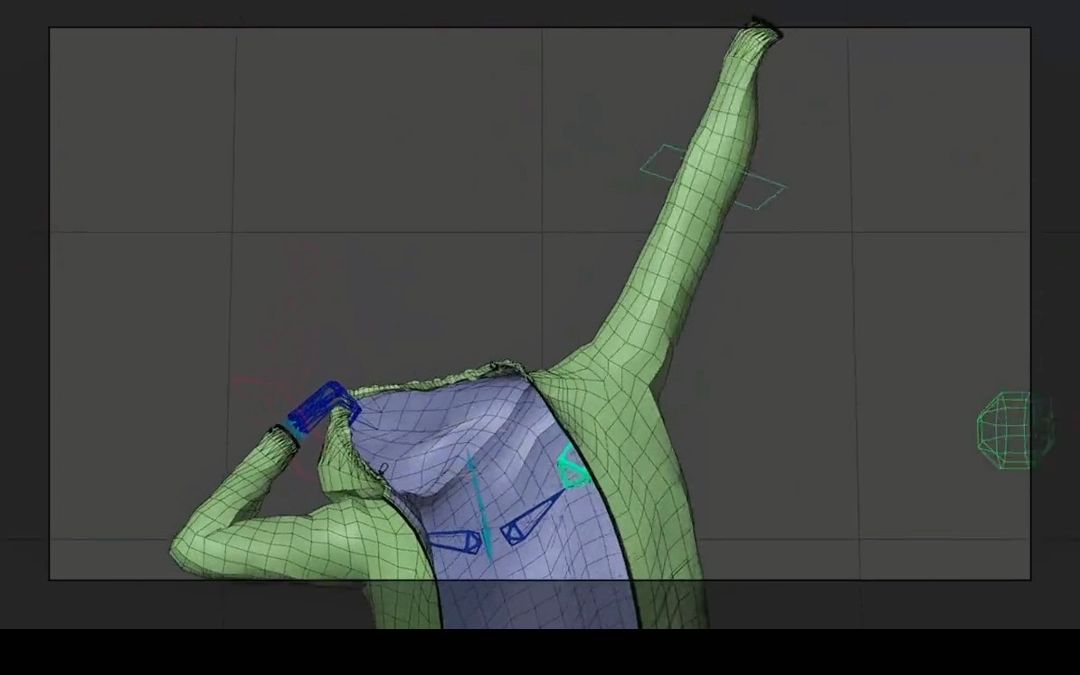
Task: Click the teal rectangular control around raised arm
Action: point(712,178)
